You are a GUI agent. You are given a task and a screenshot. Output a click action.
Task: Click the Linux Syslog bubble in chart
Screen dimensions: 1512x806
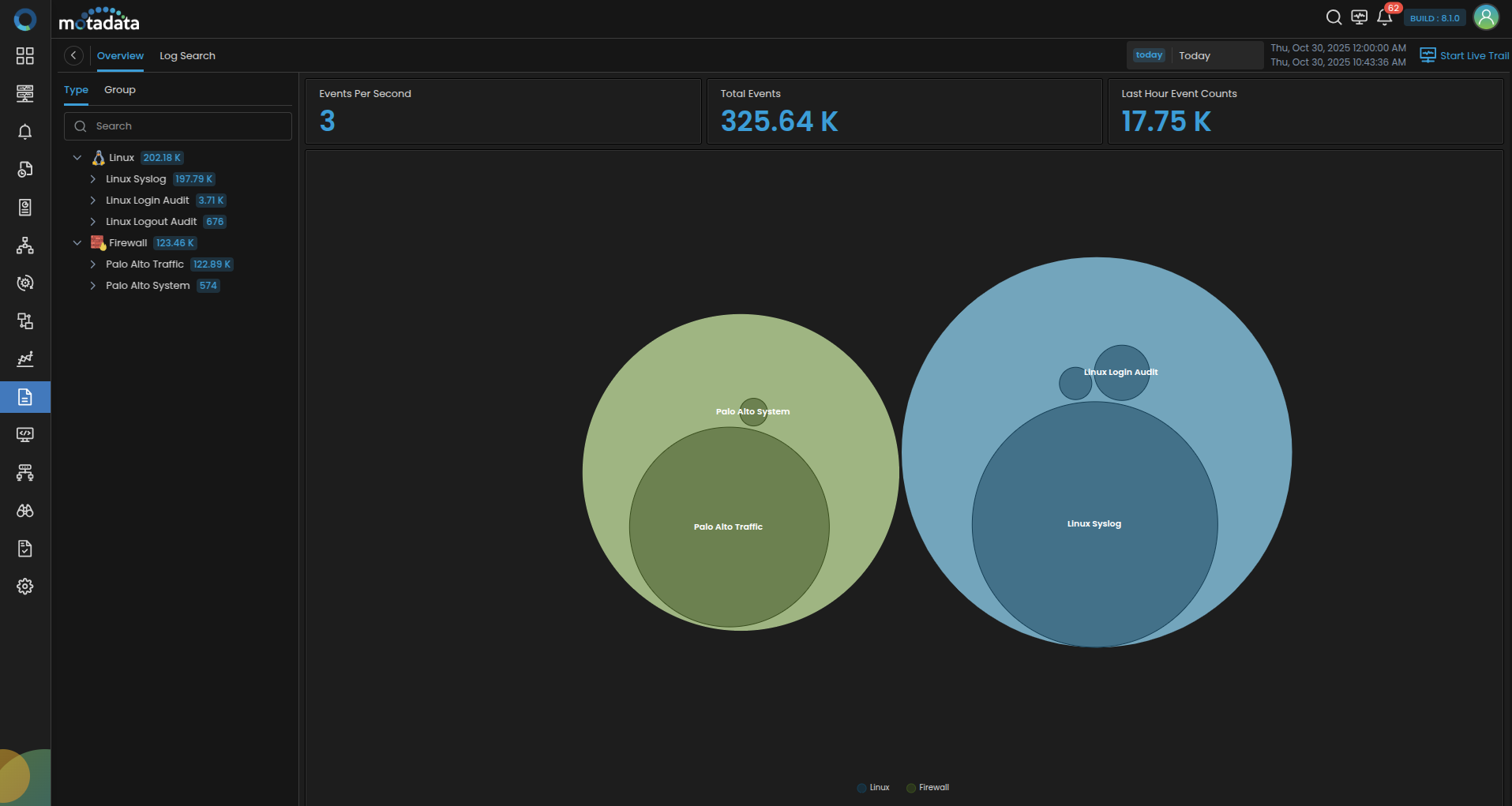point(1094,524)
